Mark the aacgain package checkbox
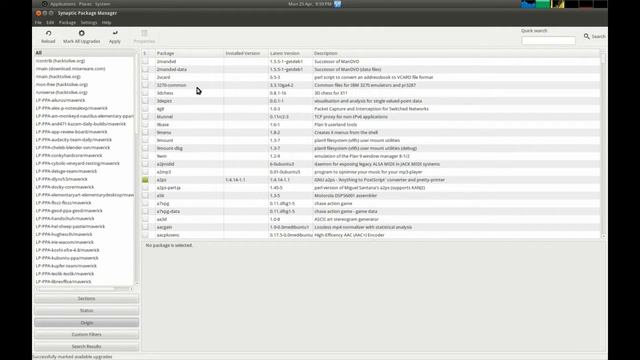This screenshot has height=360, width=640. [145, 227]
